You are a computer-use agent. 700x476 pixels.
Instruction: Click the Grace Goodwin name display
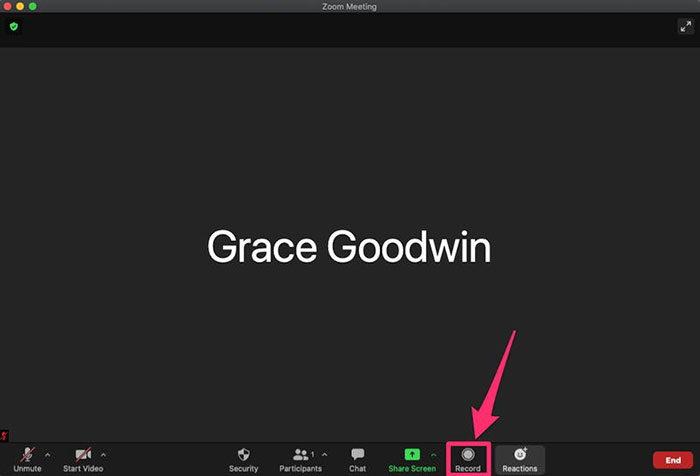349,245
